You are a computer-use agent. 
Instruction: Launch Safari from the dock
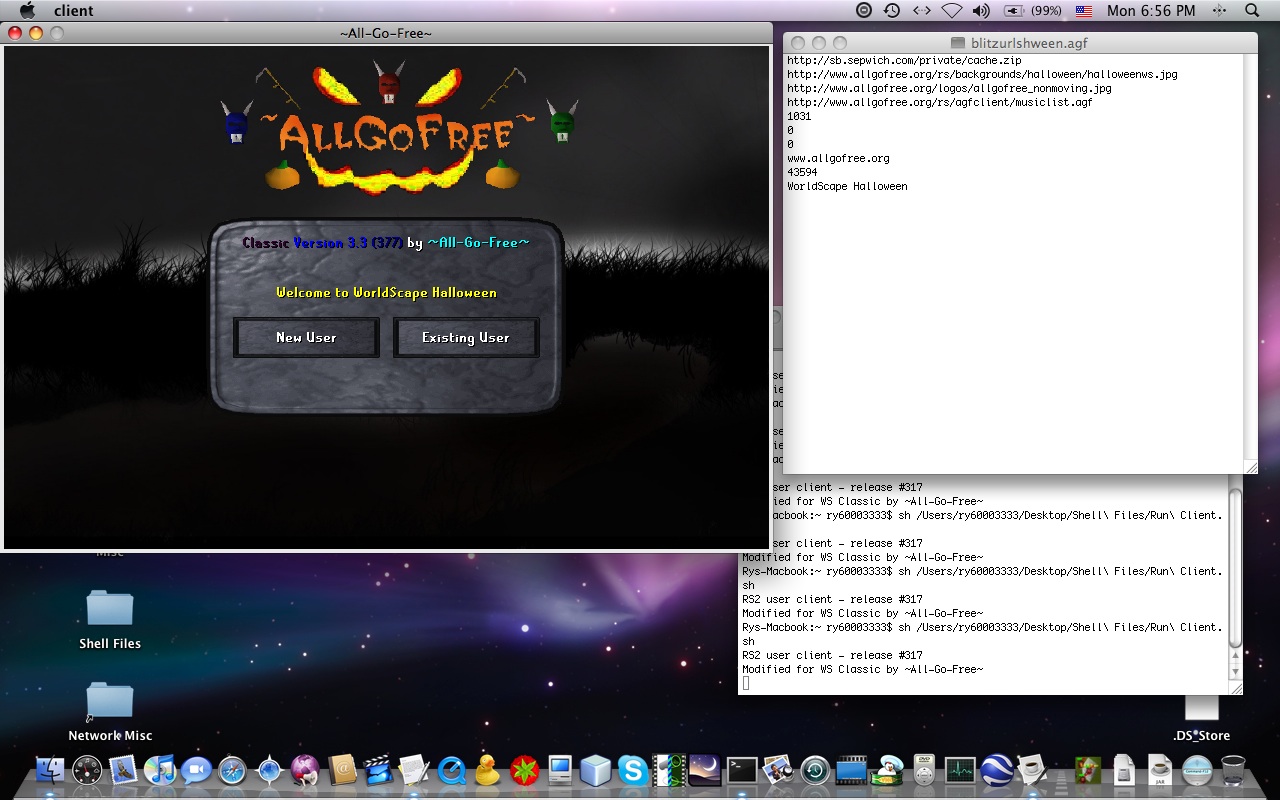coord(232,769)
